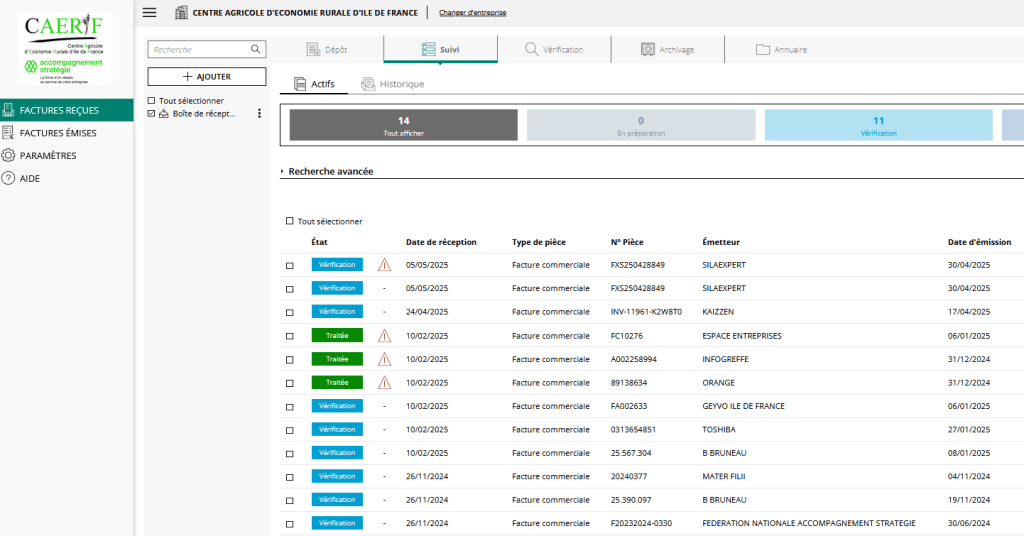Select the checkbox on the TOSHIBA row
Viewport: 1024px width, 536px height.
pyautogui.click(x=290, y=430)
